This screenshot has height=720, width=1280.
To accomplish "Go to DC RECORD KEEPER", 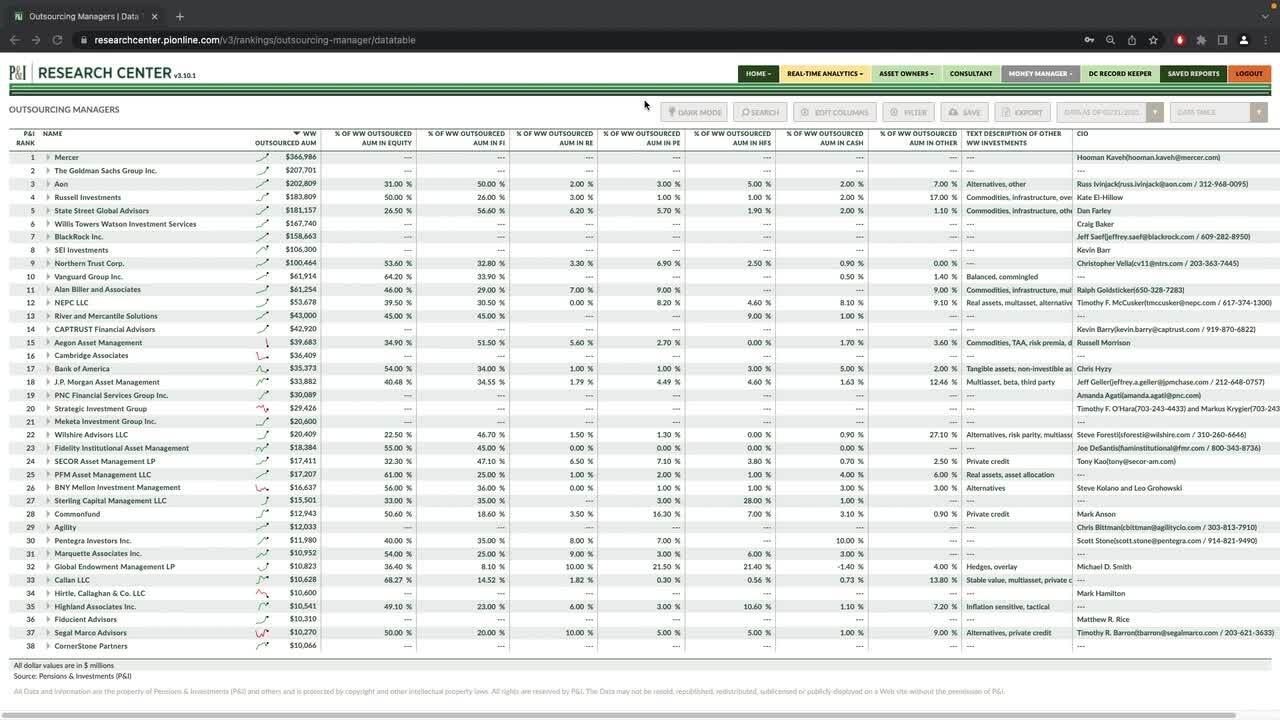I will tap(1120, 73).
